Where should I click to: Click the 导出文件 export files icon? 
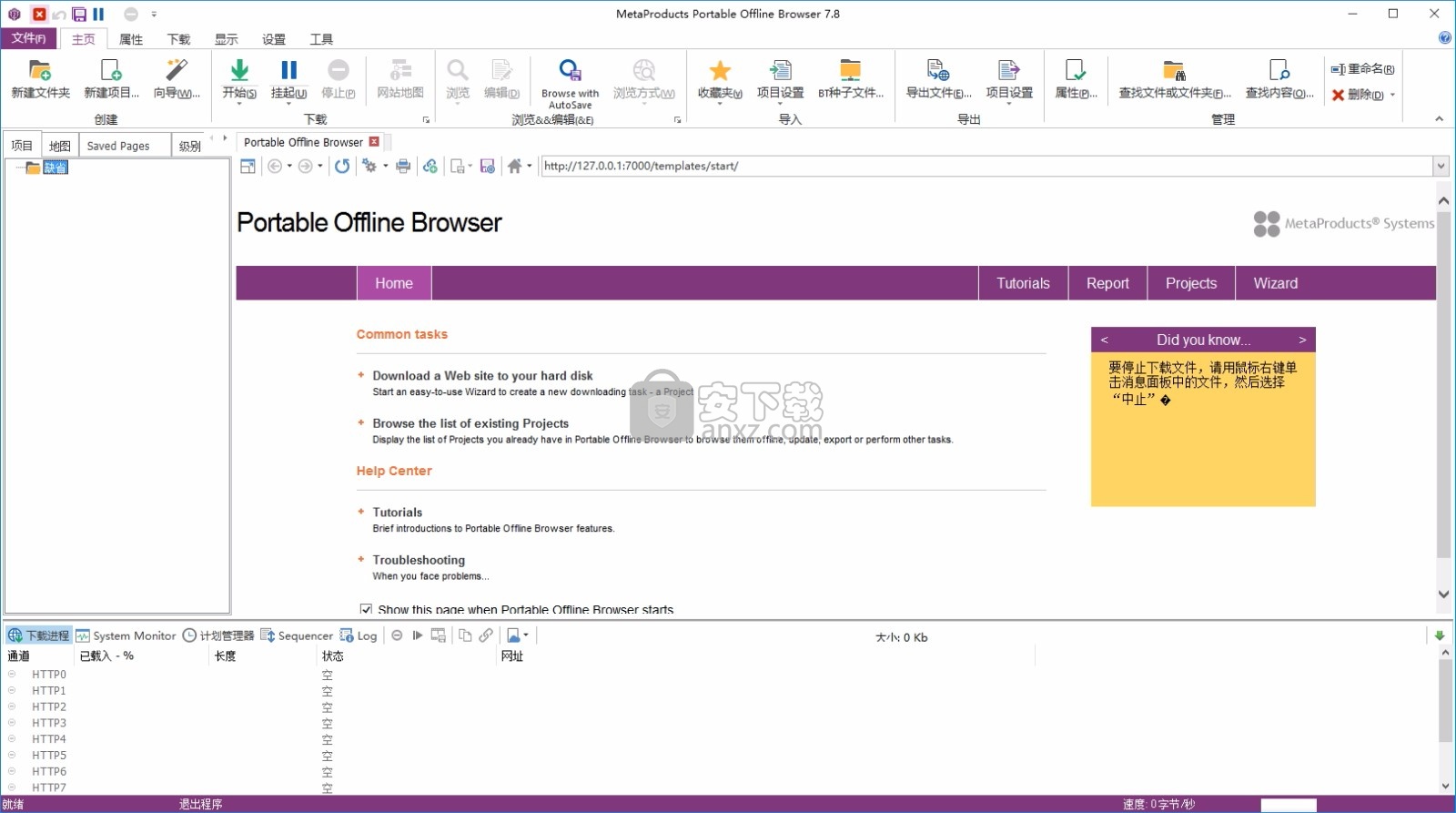point(938,71)
